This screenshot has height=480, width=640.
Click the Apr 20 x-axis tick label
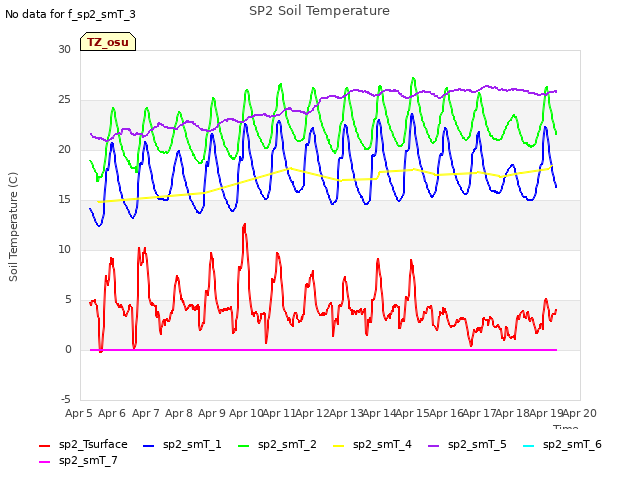coord(580,413)
